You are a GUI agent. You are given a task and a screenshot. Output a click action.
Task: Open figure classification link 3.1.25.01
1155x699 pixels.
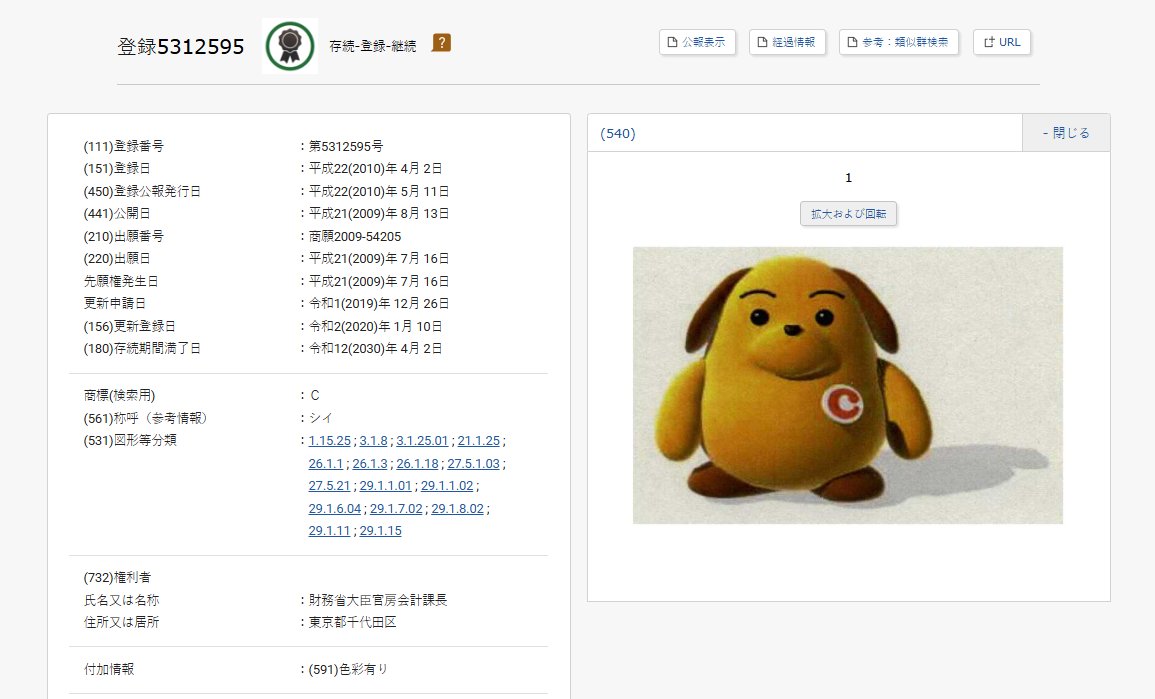[422, 440]
